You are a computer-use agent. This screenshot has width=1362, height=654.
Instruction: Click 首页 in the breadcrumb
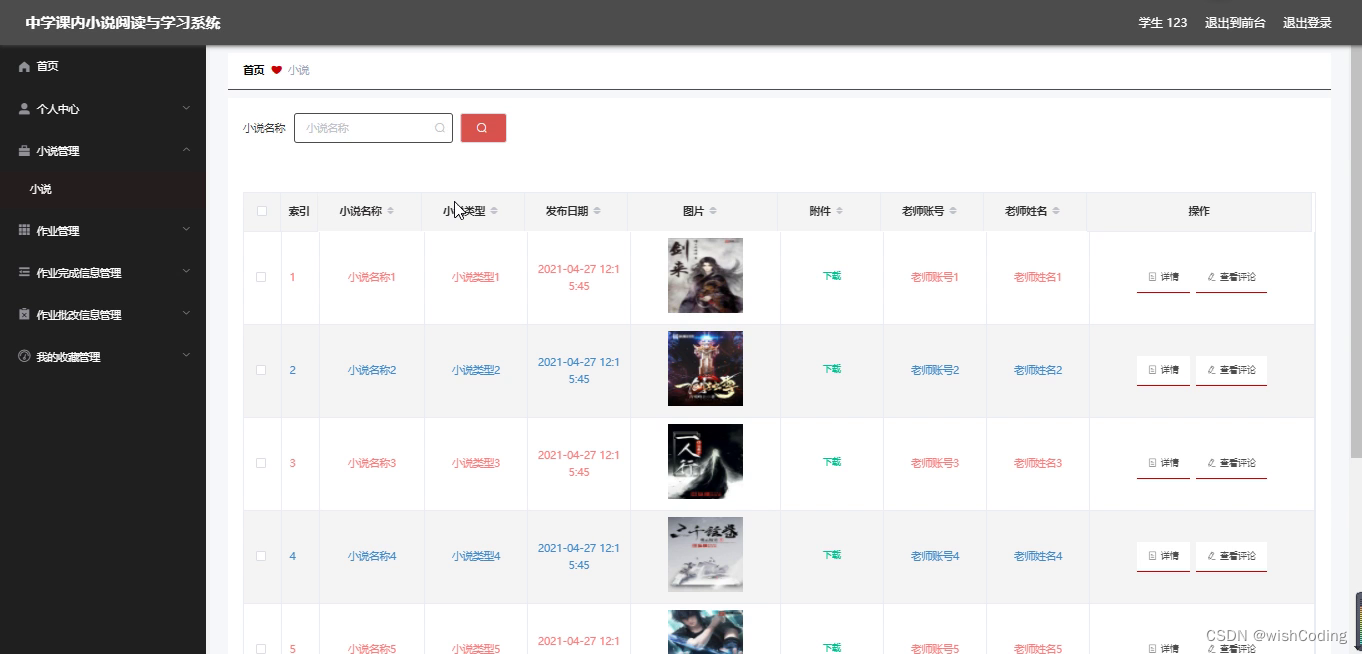pos(254,70)
